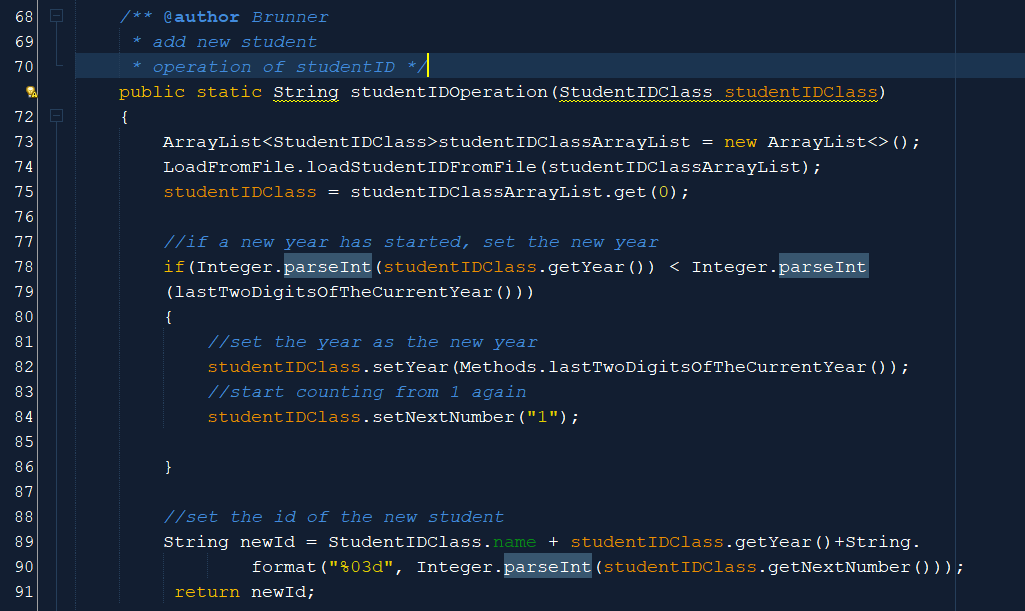Click the 'add new student' comment
The width and height of the screenshot is (1025, 611).
pyautogui.click(x=235, y=42)
